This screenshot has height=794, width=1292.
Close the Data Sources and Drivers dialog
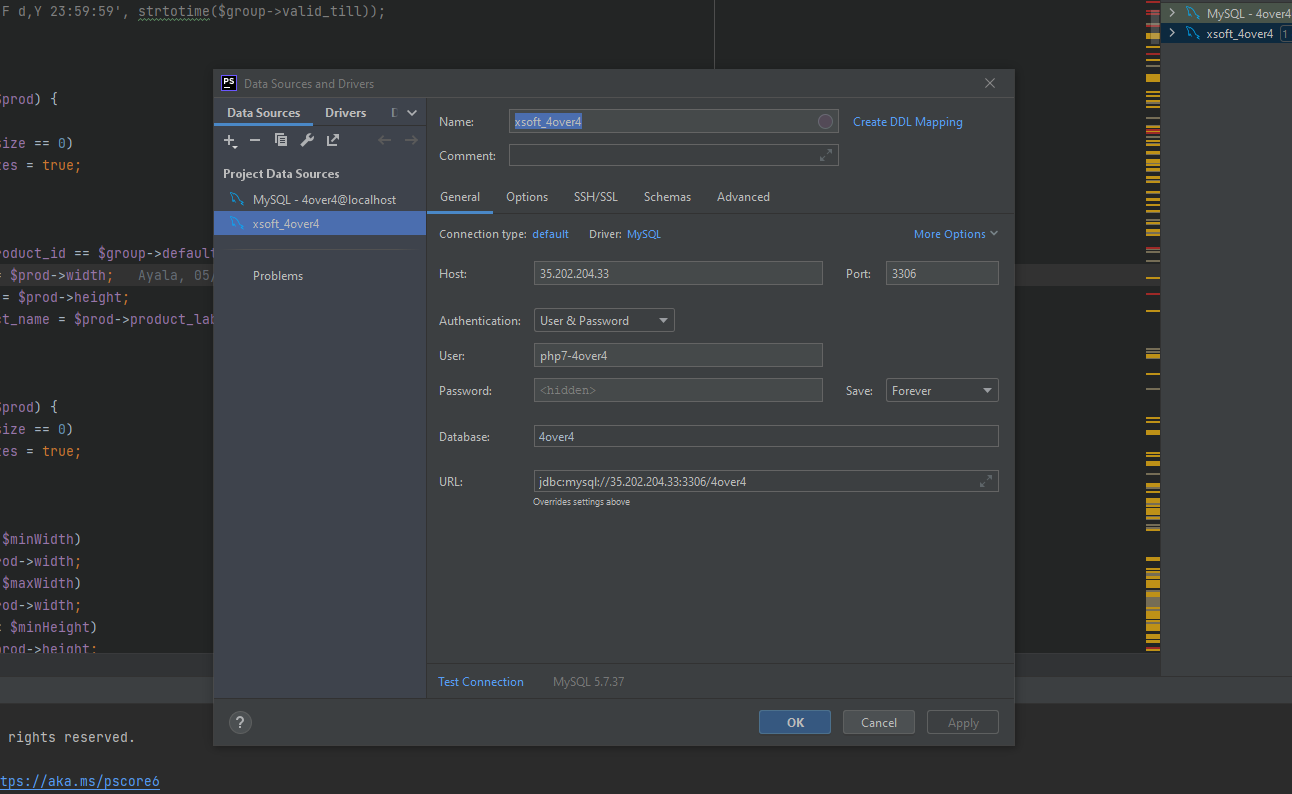pos(990,83)
